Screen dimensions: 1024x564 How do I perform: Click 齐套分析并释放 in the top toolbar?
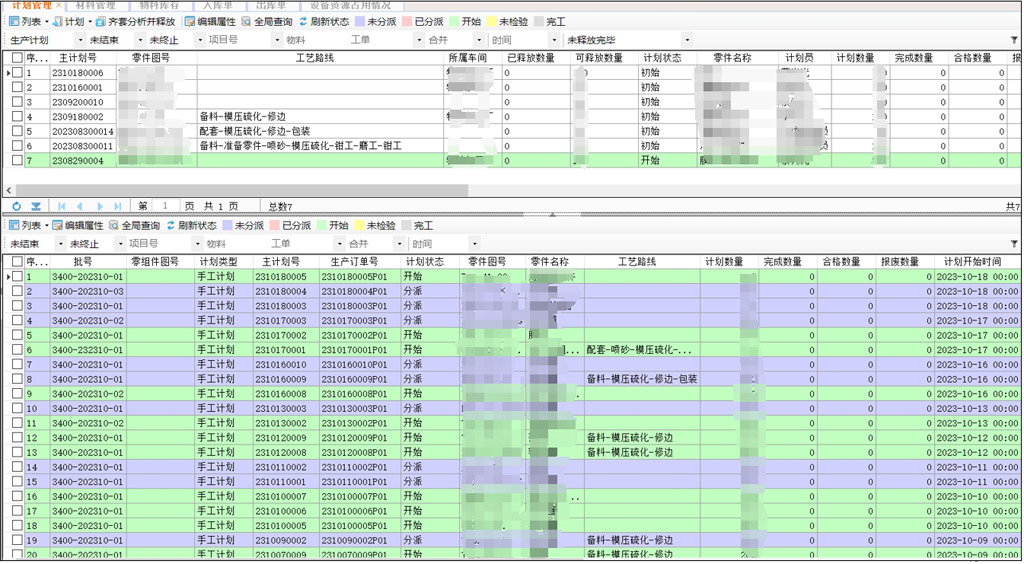point(134,21)
